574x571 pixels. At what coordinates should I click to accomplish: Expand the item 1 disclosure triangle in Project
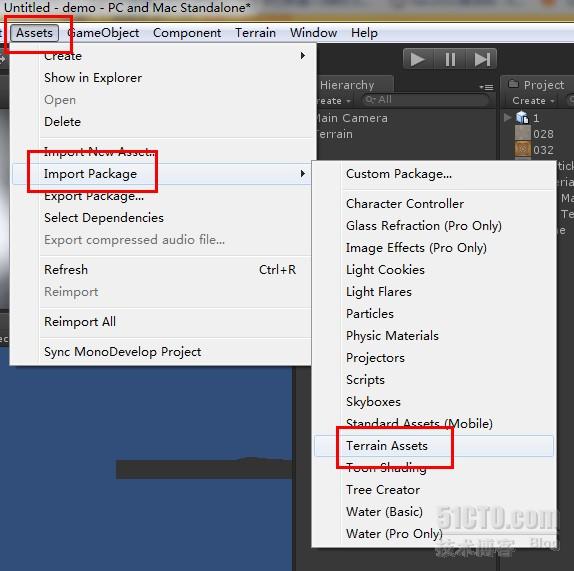(x=507, y=117)
